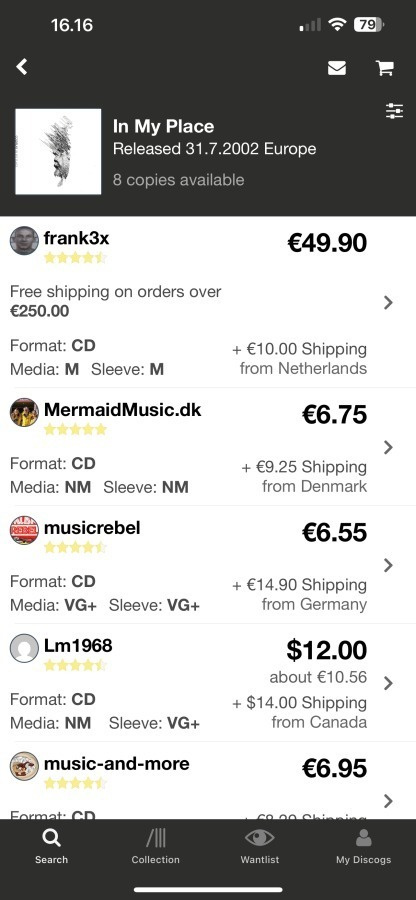Viewport: 416px width, 900px height.
Task: Open music-and-more seller avatar
Action: coord(24,766)
